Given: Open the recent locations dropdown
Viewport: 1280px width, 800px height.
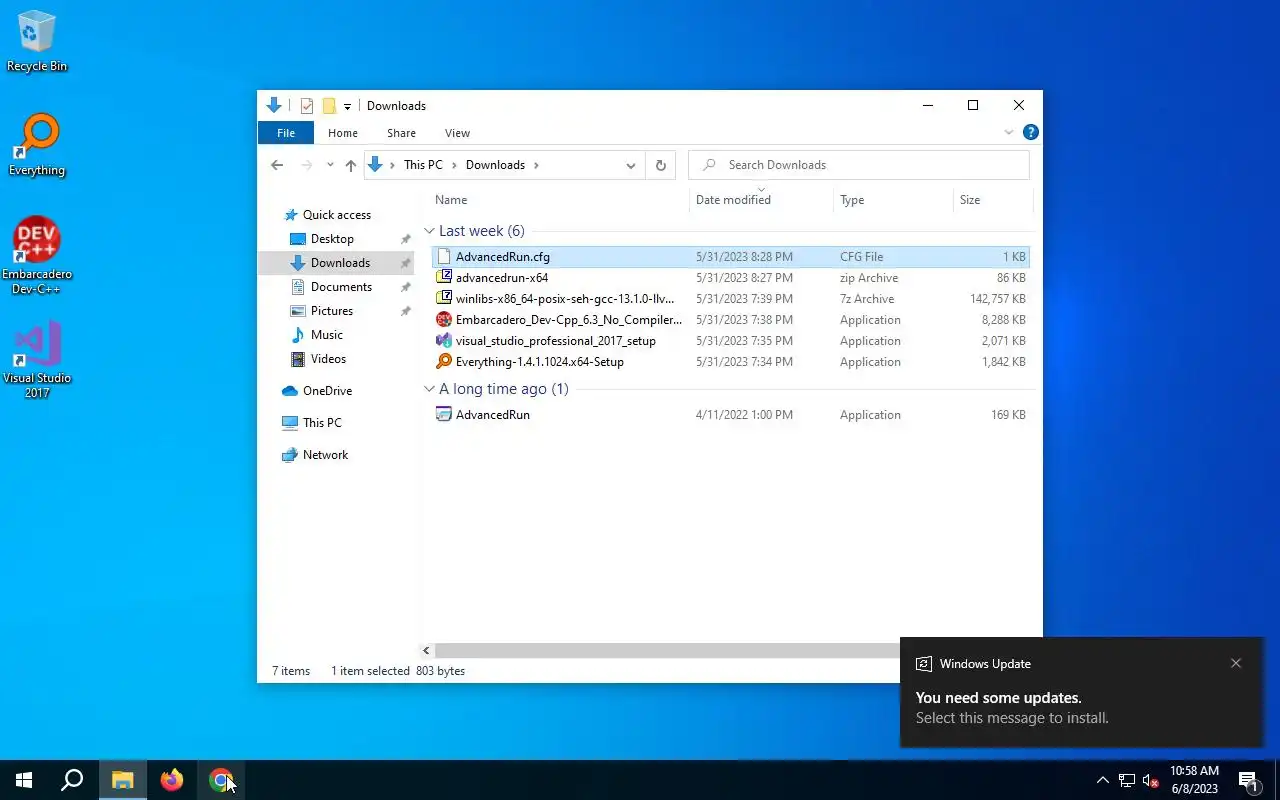Looking at the screenshot, I should click(330, 165).
